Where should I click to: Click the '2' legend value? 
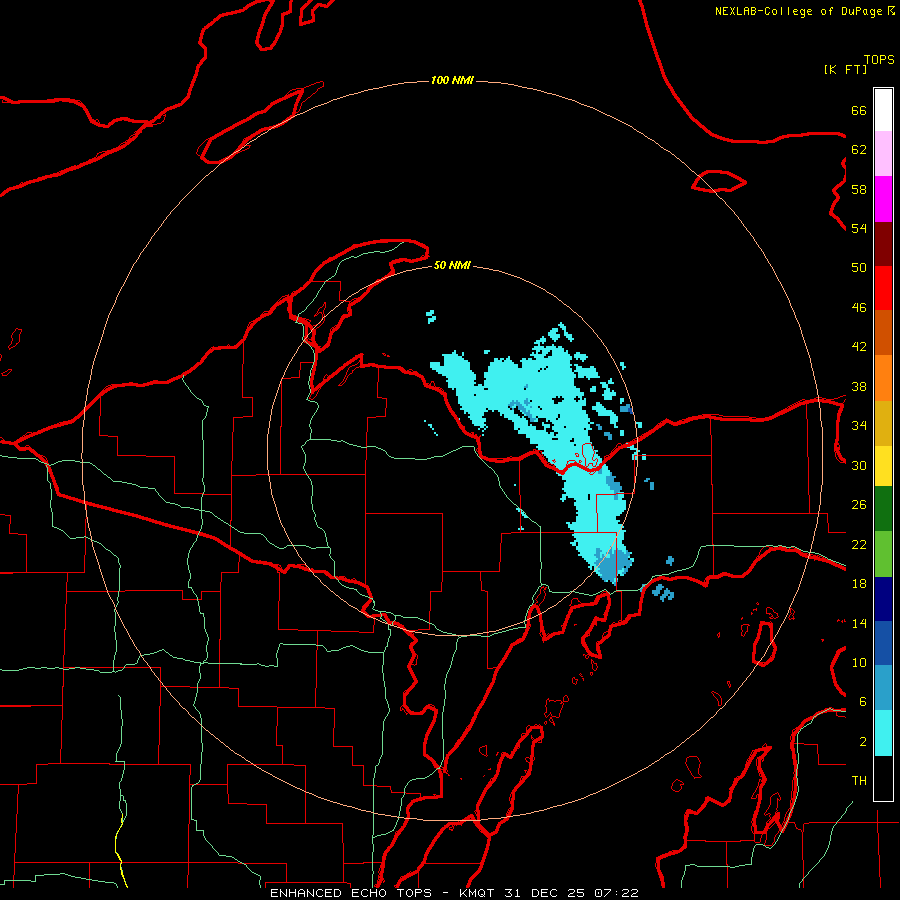[863, 742]
